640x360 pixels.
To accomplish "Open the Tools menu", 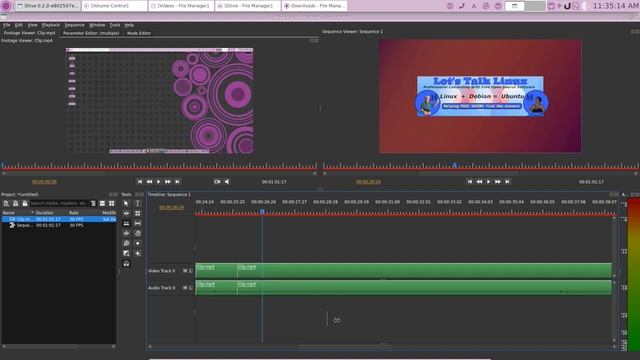I will (115, 25).
